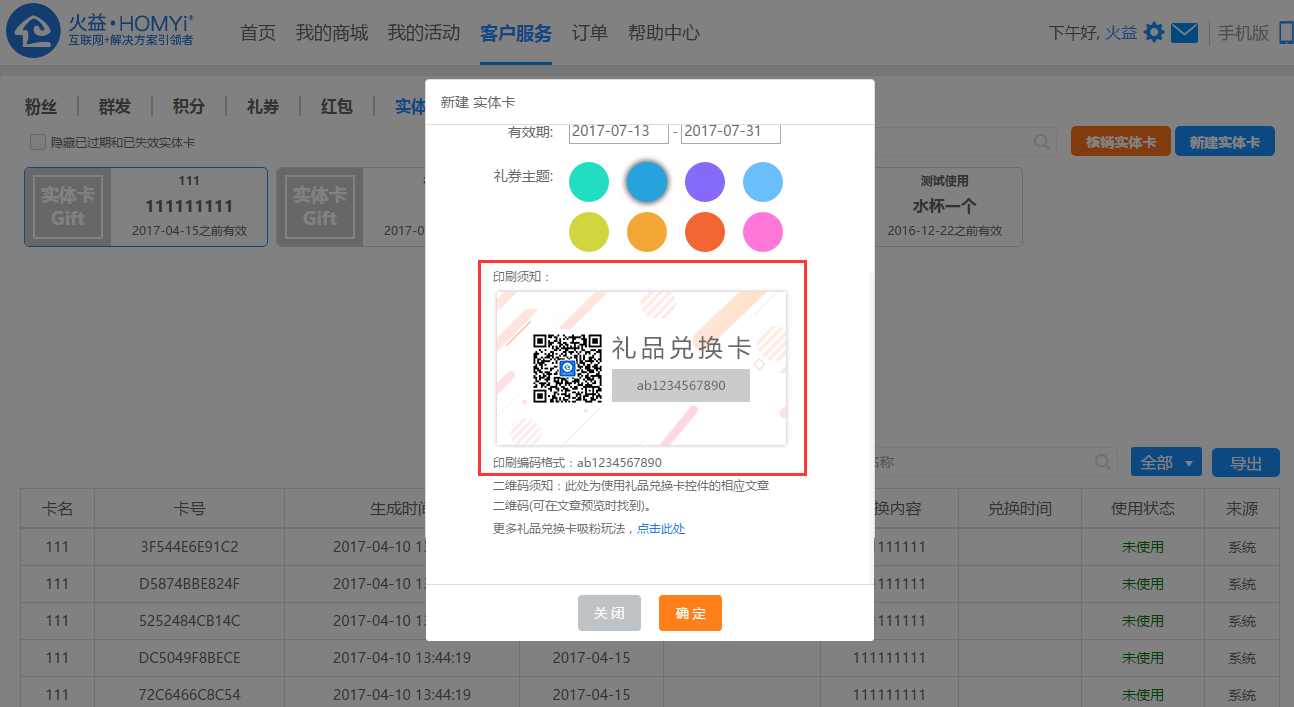1294x707 pixels.
Task: Open 帮助中心 menu
Action: 664,33
